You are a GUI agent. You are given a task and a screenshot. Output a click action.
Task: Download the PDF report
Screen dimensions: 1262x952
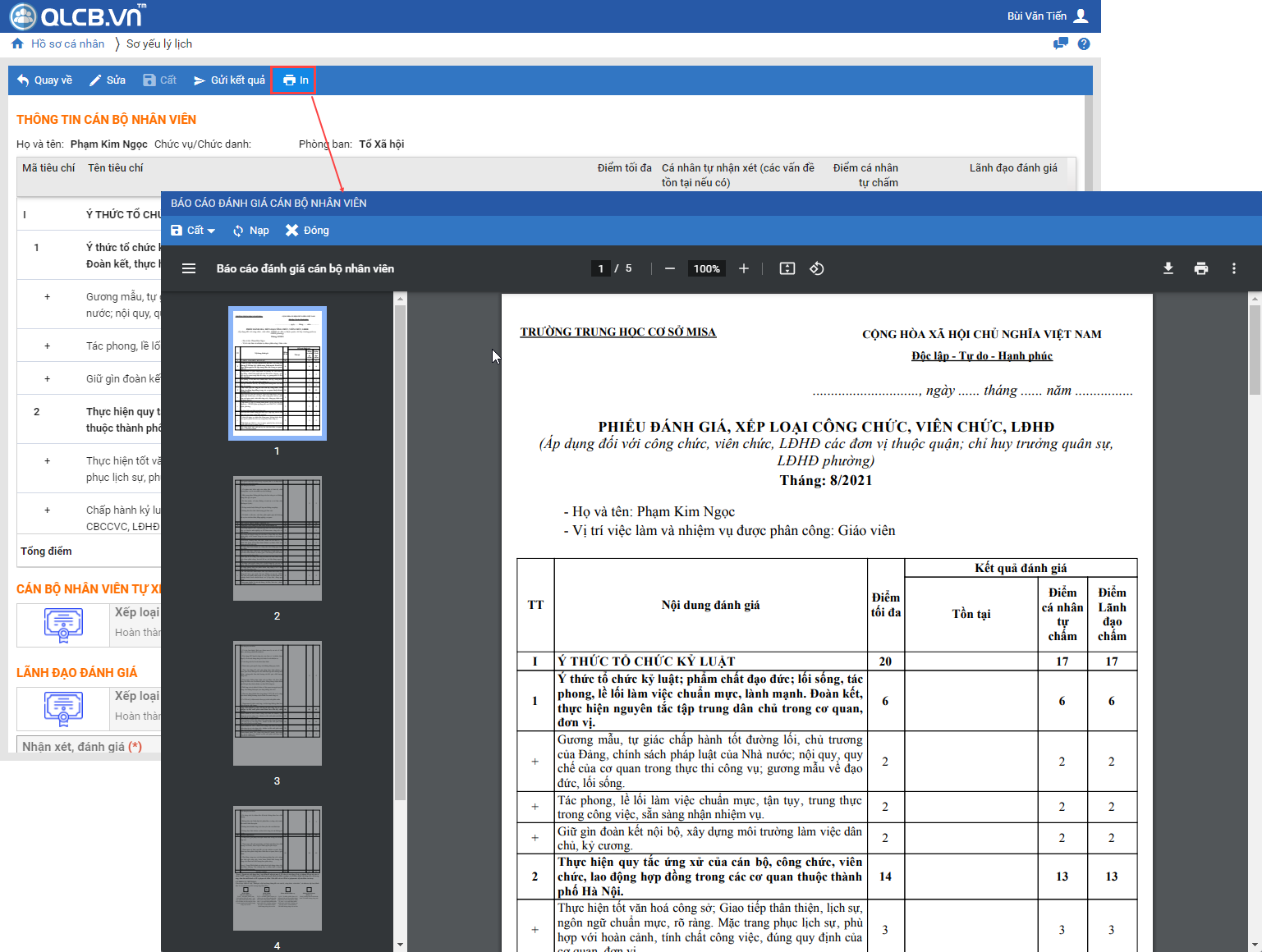click(x=1168, y=268)
